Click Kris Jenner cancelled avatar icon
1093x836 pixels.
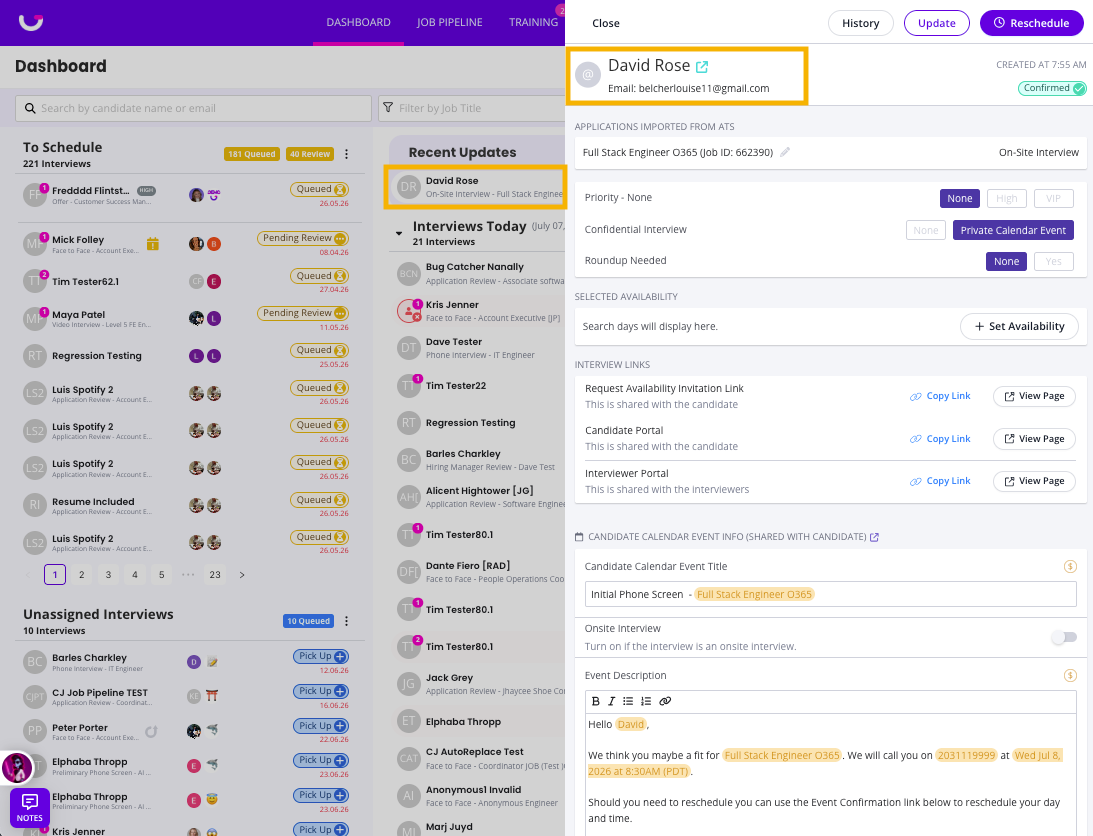point(409,311)
